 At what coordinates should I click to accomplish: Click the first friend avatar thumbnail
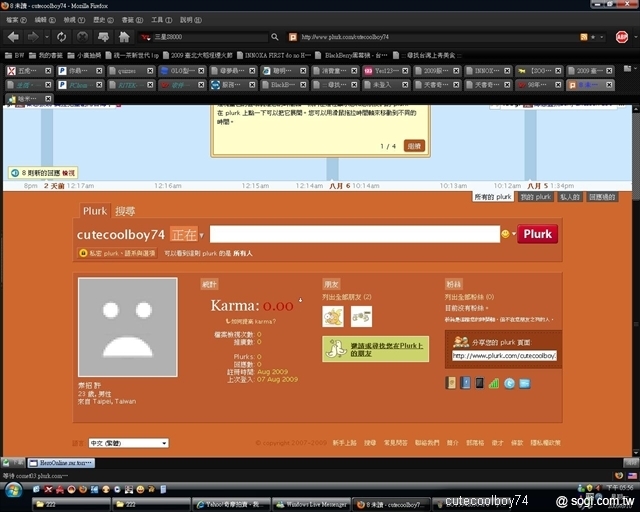333,316
